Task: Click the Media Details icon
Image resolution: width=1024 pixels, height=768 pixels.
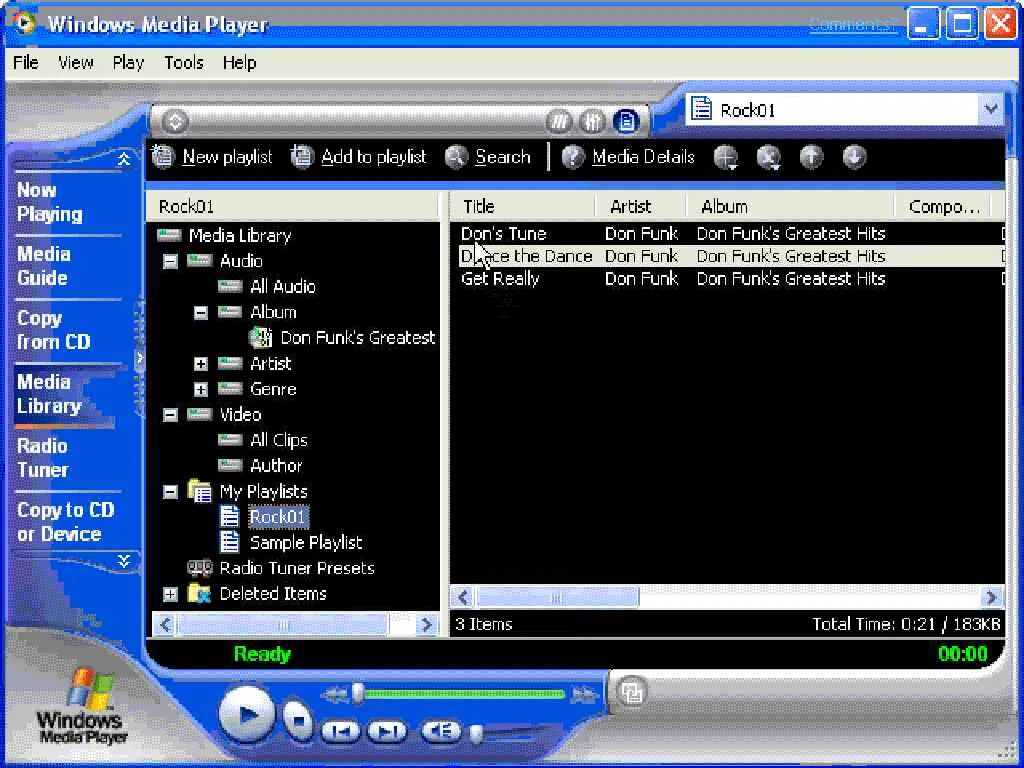Action: click(573, 157)
